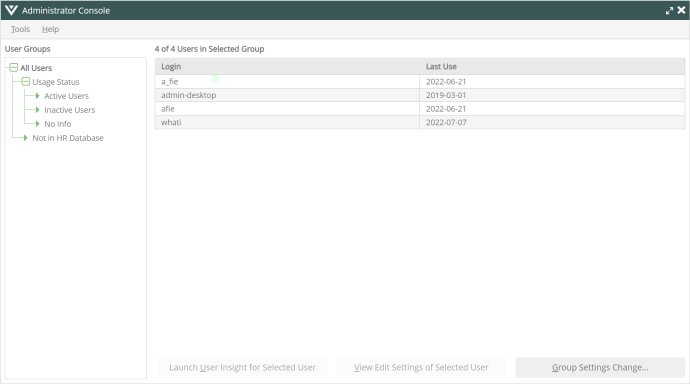Select Active Users group
Image resolution: width=690 pixels, height=384 pixels.
[66, 96]
